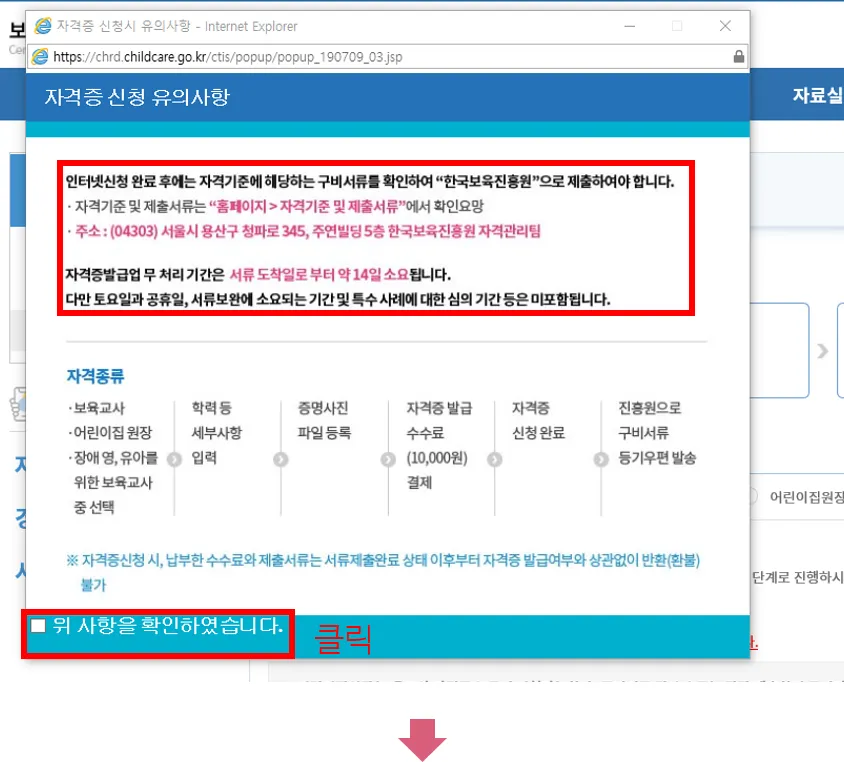
Task: Click the security lock icon in address bar
Action: point(739,57)
